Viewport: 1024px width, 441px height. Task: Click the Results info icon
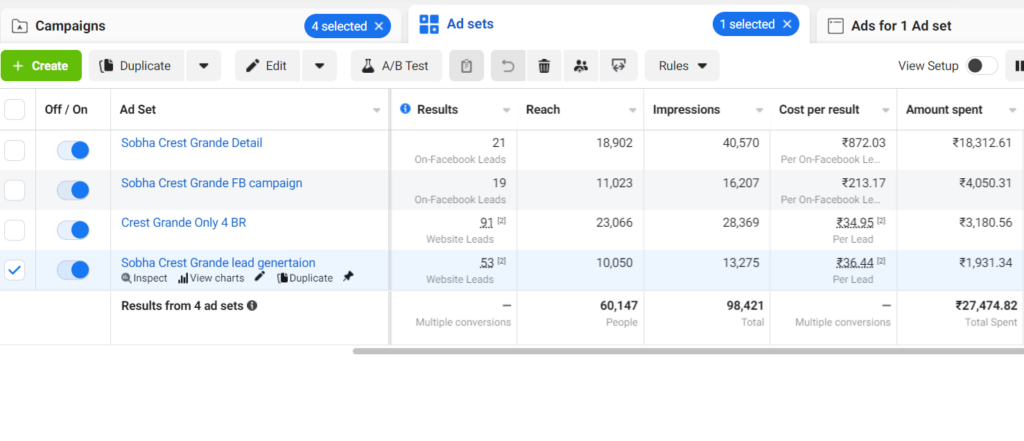[x=405, y=109]
